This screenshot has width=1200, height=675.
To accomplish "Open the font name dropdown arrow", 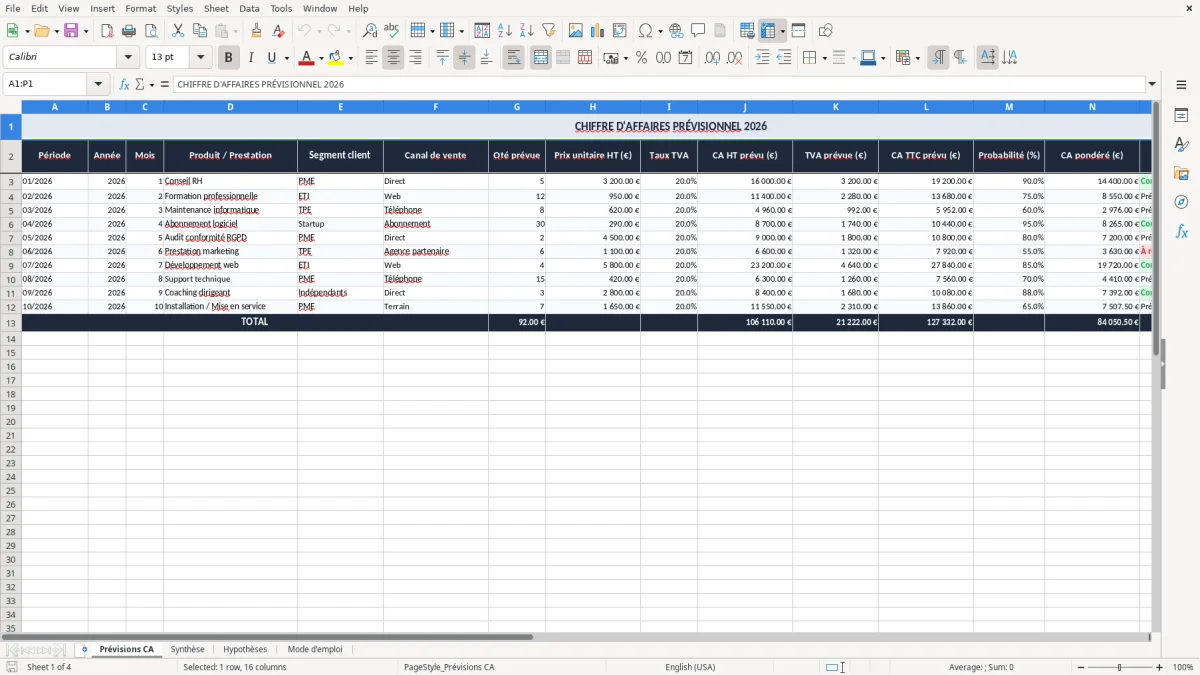I will click(x=128, y=58).
